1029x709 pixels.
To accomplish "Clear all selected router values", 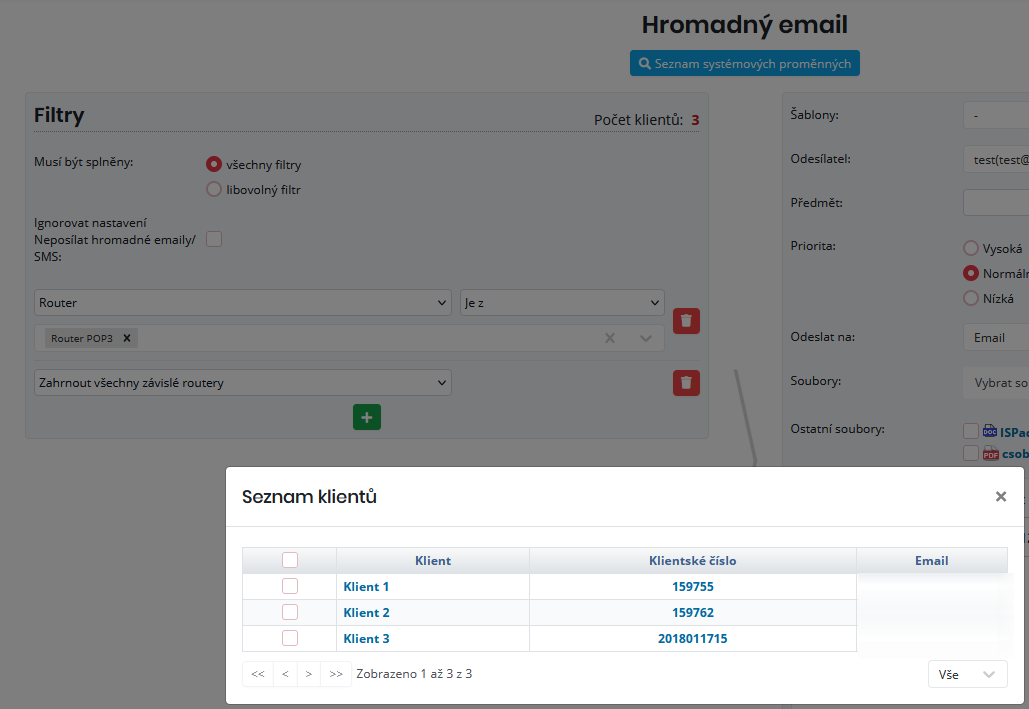I will coord(610,338).
